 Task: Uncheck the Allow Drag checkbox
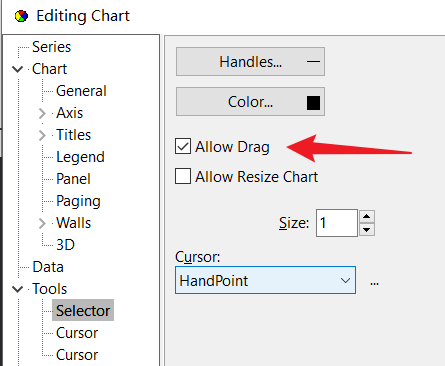click(183, 146)
